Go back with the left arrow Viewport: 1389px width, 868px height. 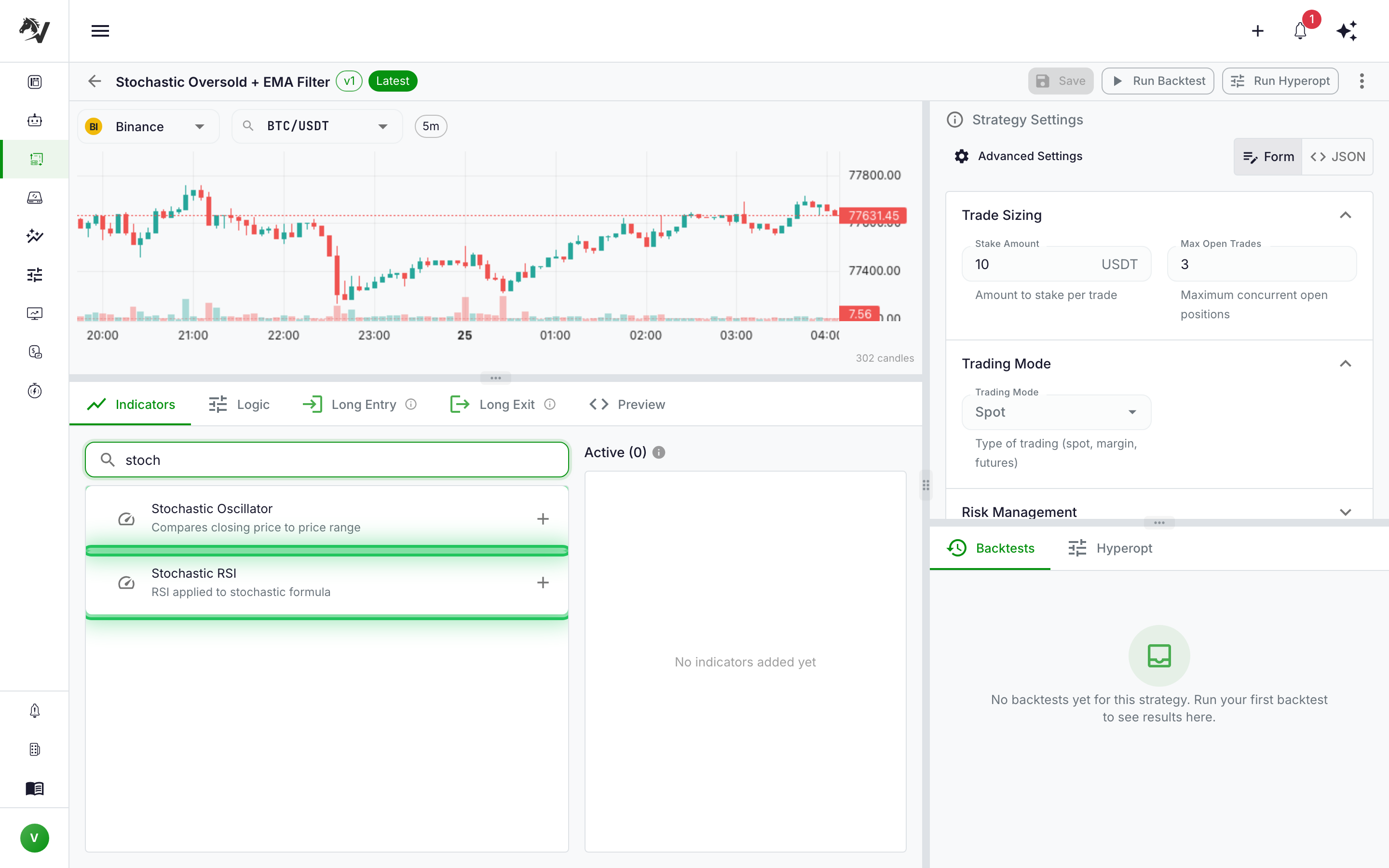95,81
